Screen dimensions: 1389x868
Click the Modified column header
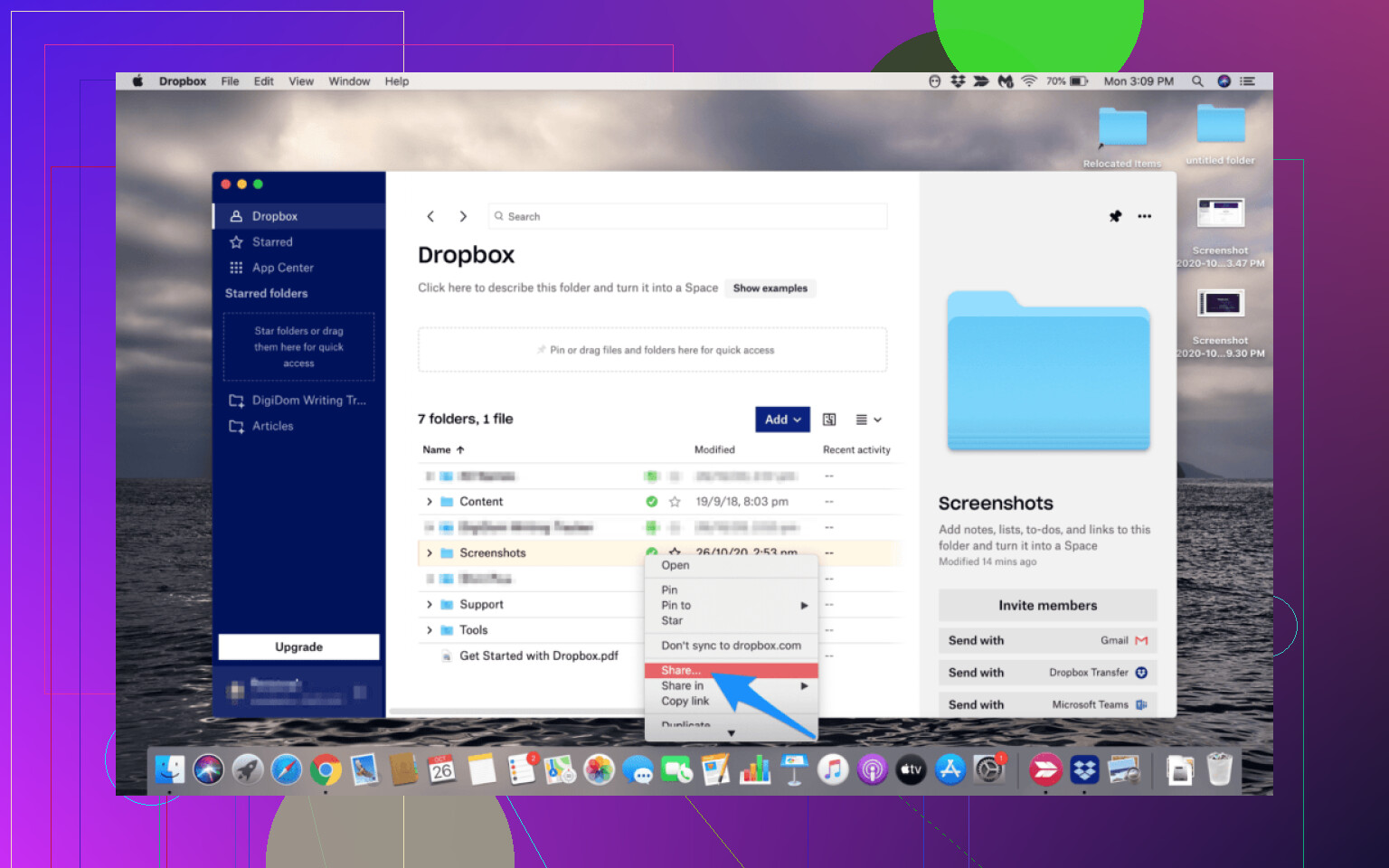[714, 449]
